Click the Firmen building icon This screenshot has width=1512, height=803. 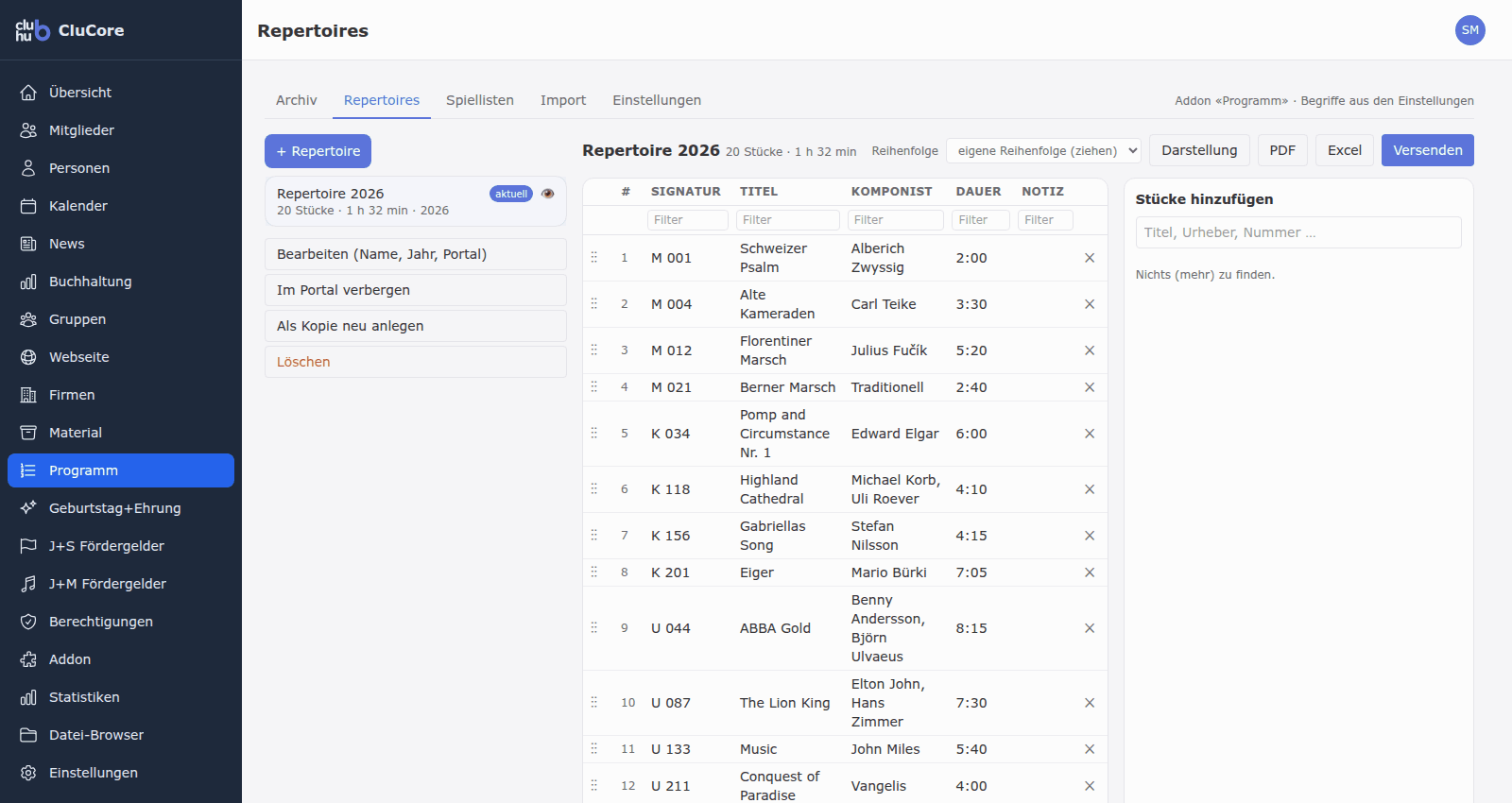(x=28, y=395)
